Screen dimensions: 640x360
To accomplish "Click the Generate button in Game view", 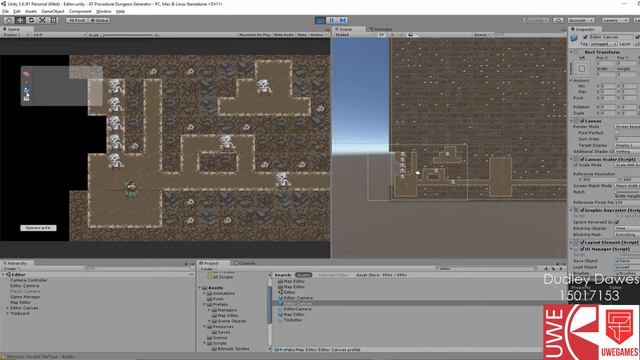I will (38, 228).
